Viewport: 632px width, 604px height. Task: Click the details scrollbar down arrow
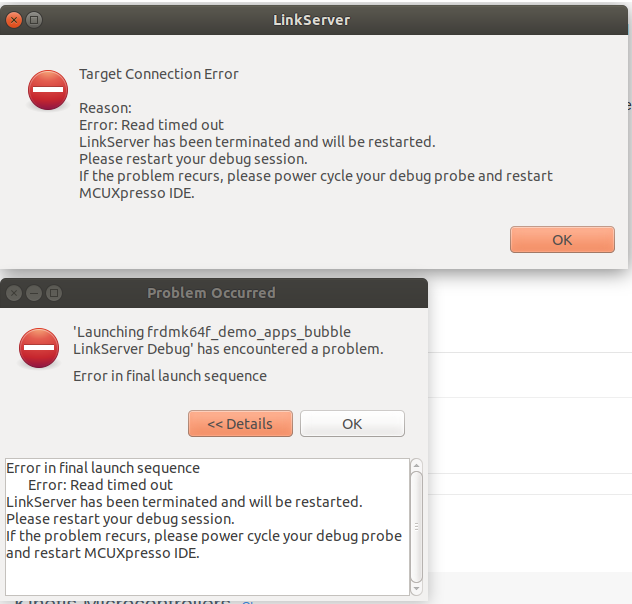(x=416, y=588)
